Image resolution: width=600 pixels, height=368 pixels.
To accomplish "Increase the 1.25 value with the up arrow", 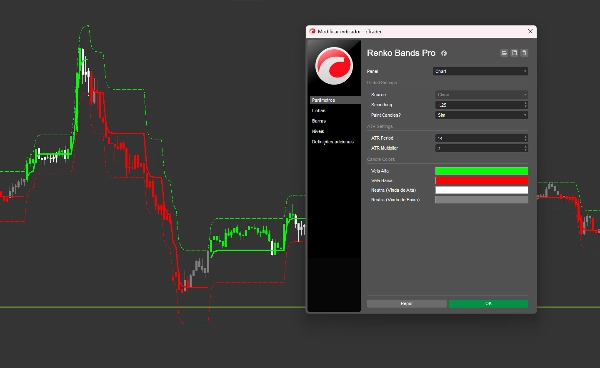I will [x=525, y=103].
